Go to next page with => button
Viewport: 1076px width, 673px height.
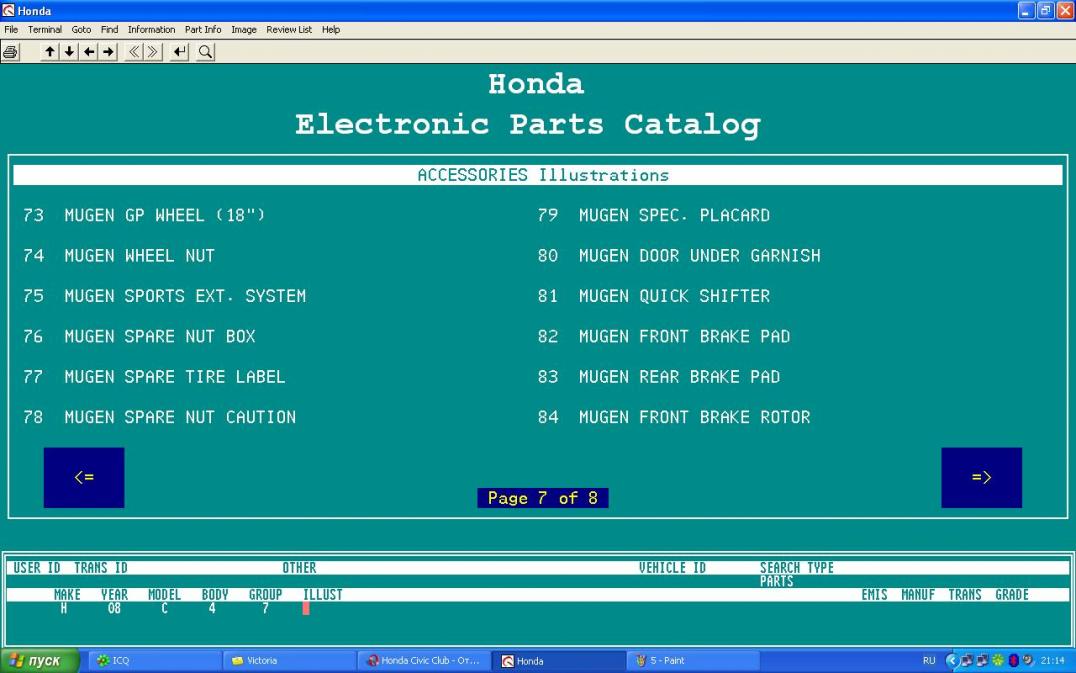pyautogui.click(x=981, y=477)
